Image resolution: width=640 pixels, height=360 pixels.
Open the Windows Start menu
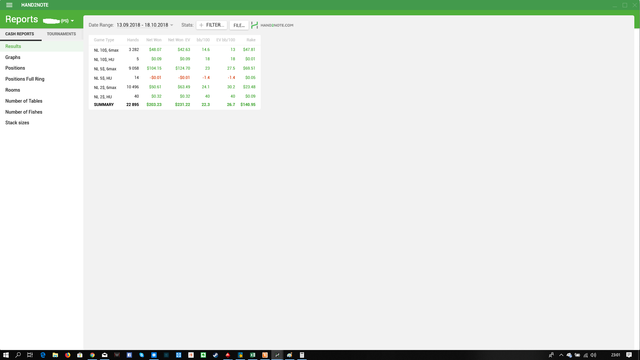tap(6, 355)
